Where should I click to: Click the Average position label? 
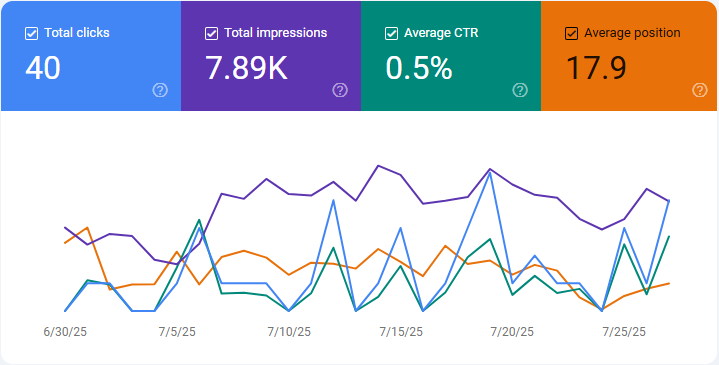(x=632, y=33)
